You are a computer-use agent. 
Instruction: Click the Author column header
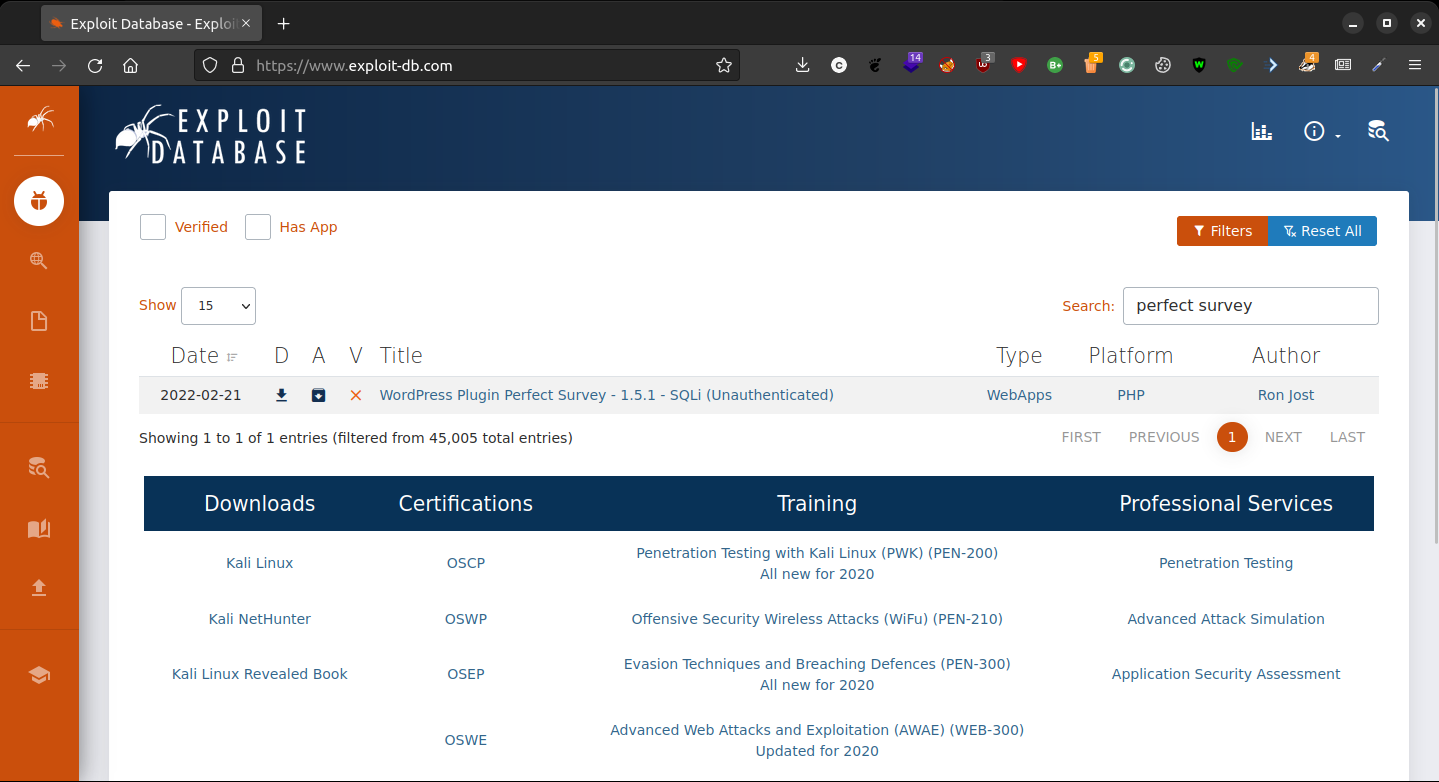pyautogui.click(x=1286, y=355)
